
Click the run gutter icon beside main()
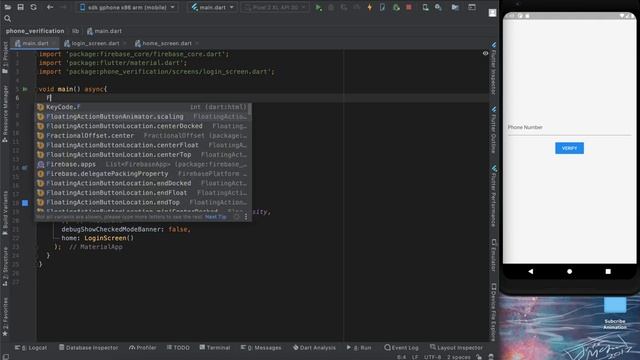(x=25, y=89)
